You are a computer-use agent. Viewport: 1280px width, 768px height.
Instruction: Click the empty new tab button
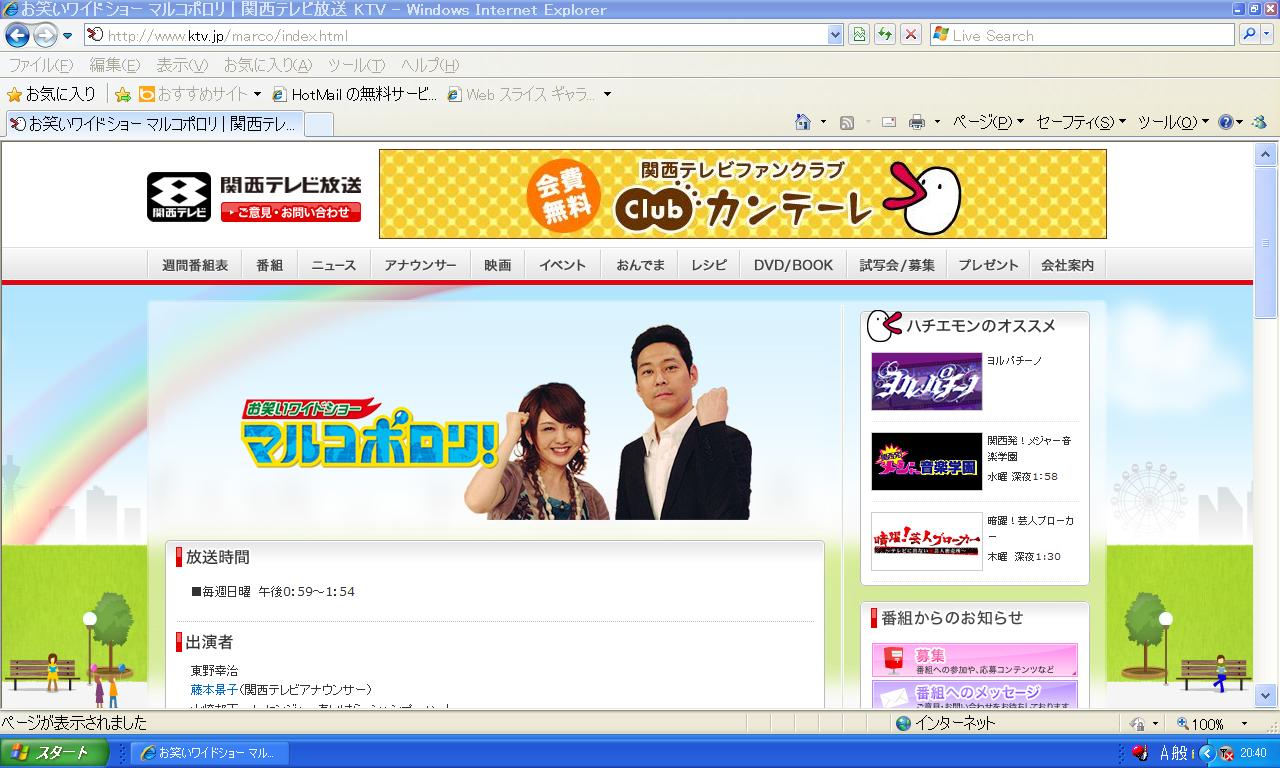318,124
